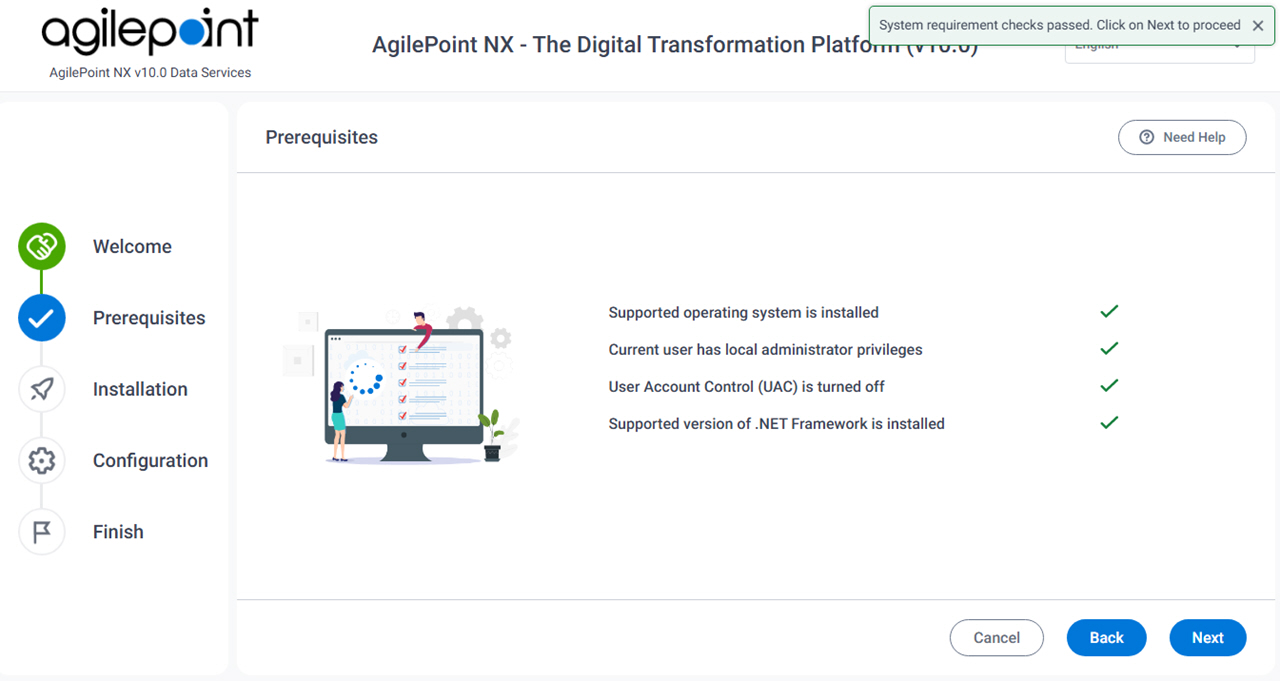Select the Finish step label
The height and width of the screenshot is (681, 1280).
point(118,532)
